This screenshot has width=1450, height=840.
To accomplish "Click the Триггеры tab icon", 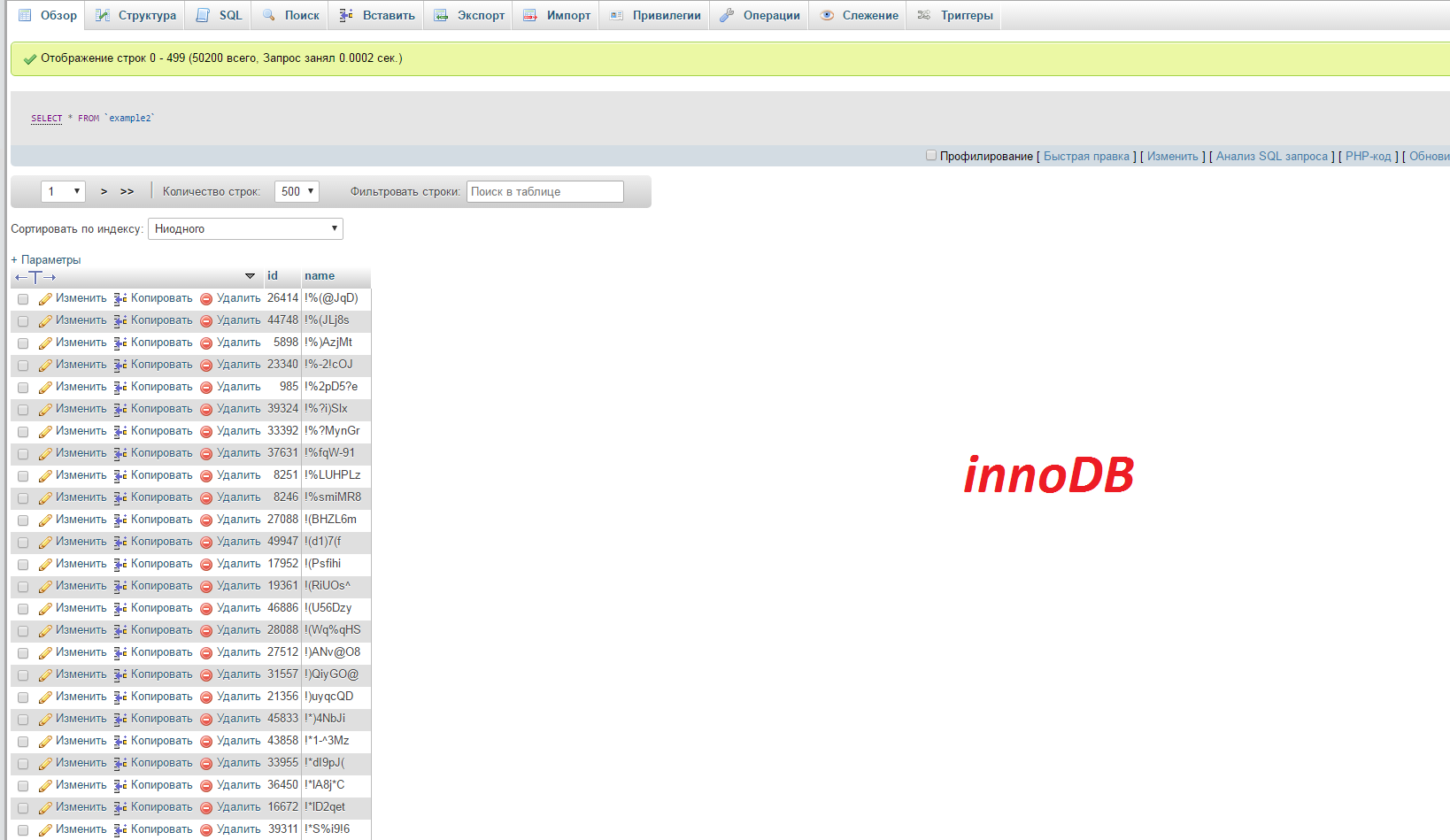I will [924, 15].
